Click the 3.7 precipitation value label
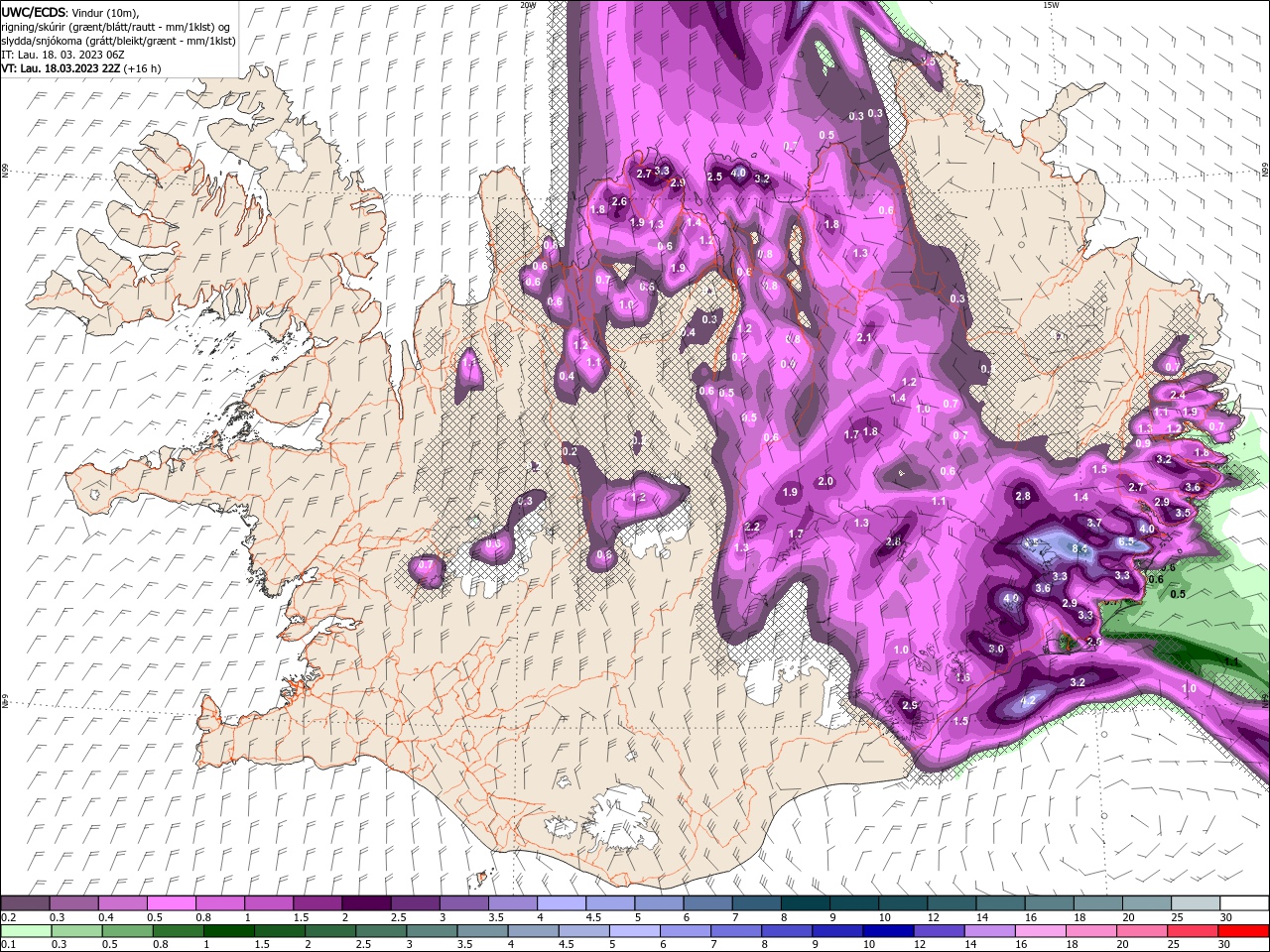This screenshot has height=952, width=1270. pos(1094,523)
